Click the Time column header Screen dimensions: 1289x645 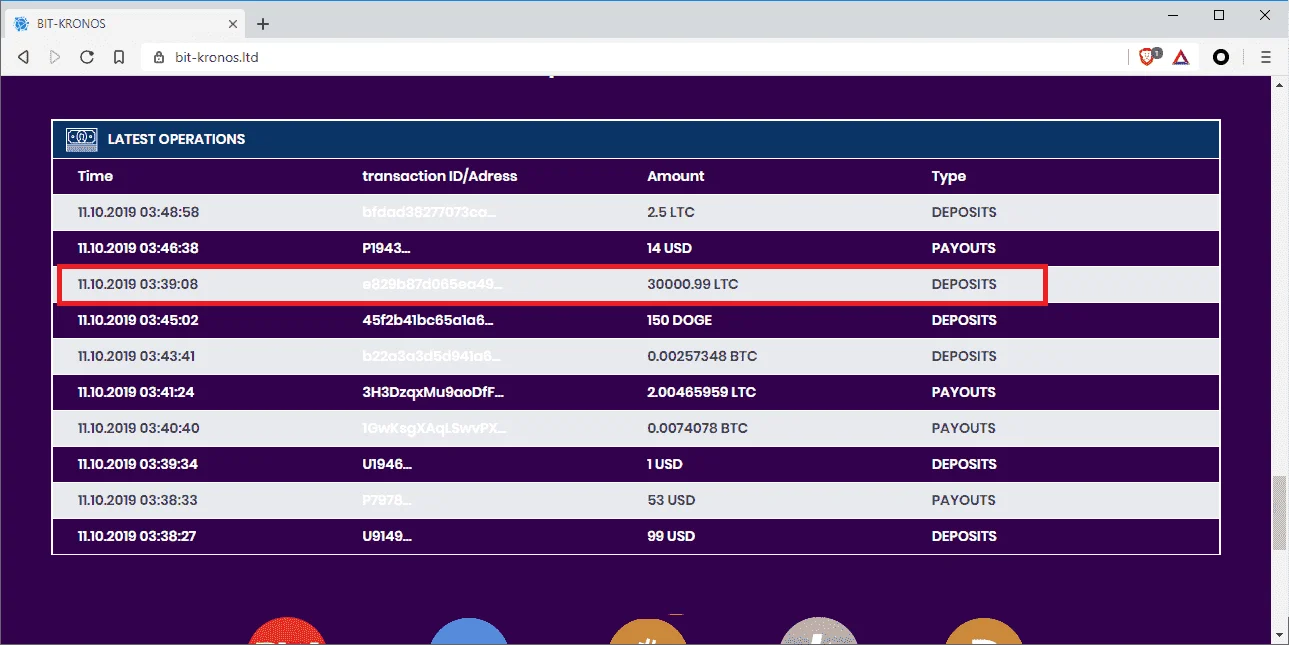pyautogui.click(x=95, y=176)
